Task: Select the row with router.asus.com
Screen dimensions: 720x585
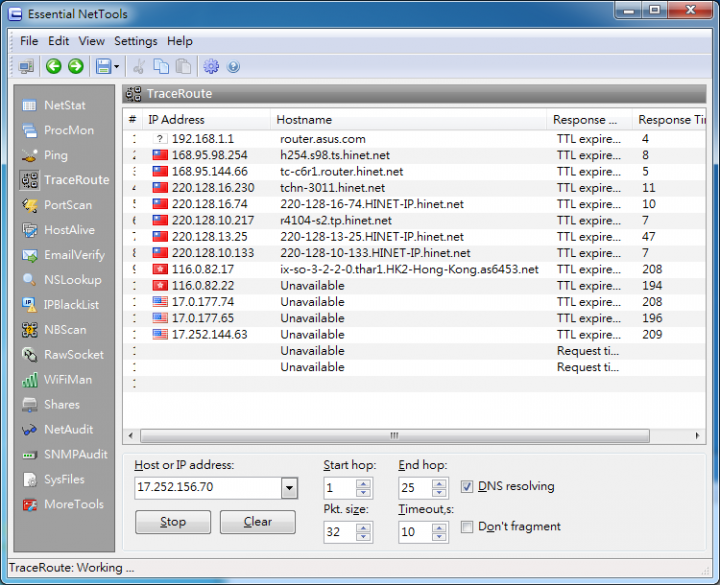Action: (414, 139)
